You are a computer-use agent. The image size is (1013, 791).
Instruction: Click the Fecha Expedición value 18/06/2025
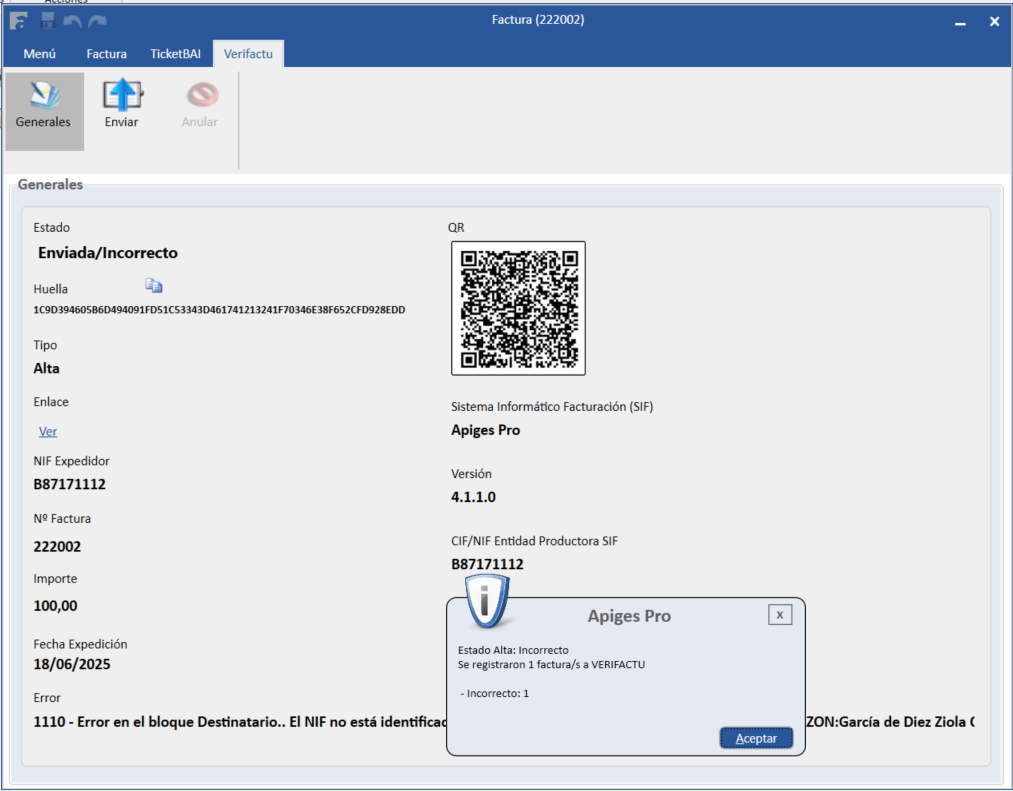[72, 664]
